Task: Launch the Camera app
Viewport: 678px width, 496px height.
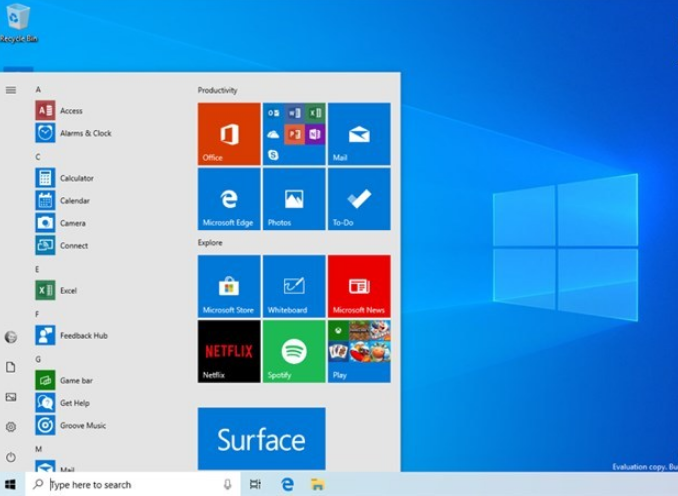Action: point(61,223)
